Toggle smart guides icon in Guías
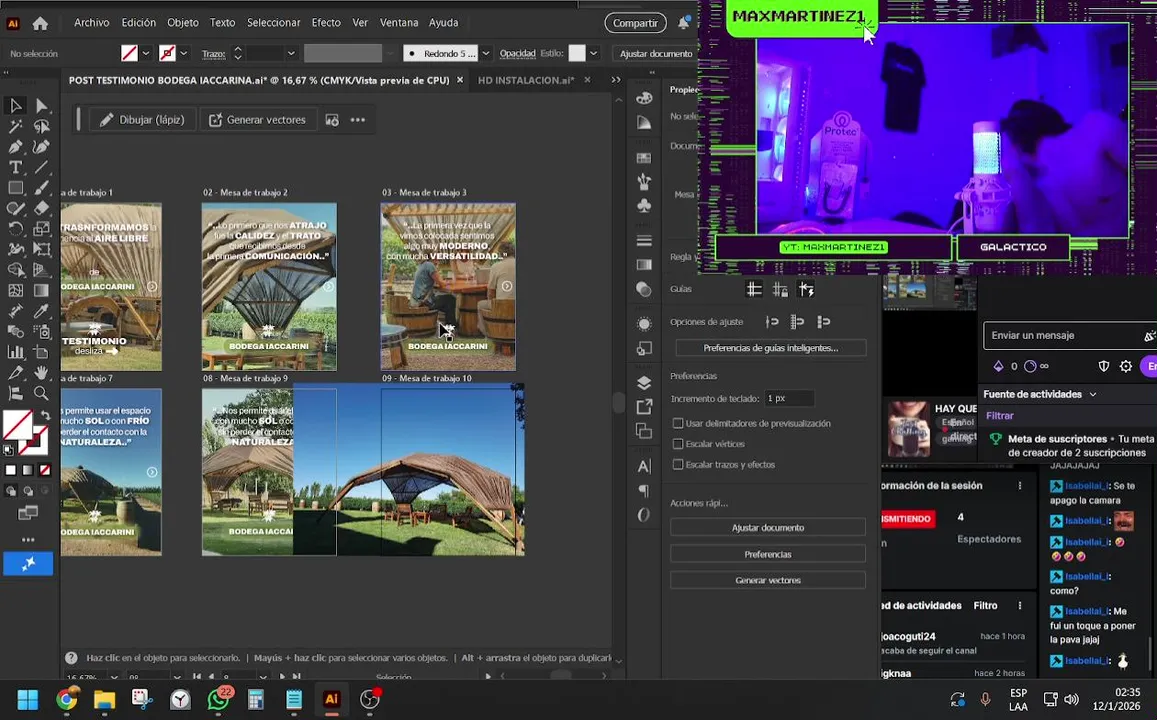The image size is (1157, 720). (x=807, y=289)
